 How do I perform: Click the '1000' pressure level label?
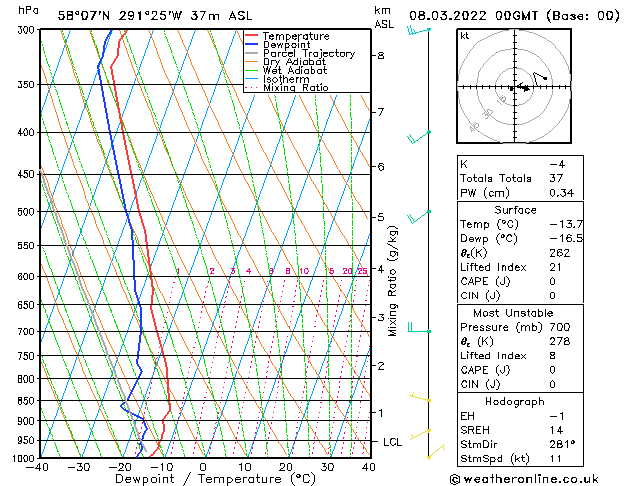pos(26,458)
